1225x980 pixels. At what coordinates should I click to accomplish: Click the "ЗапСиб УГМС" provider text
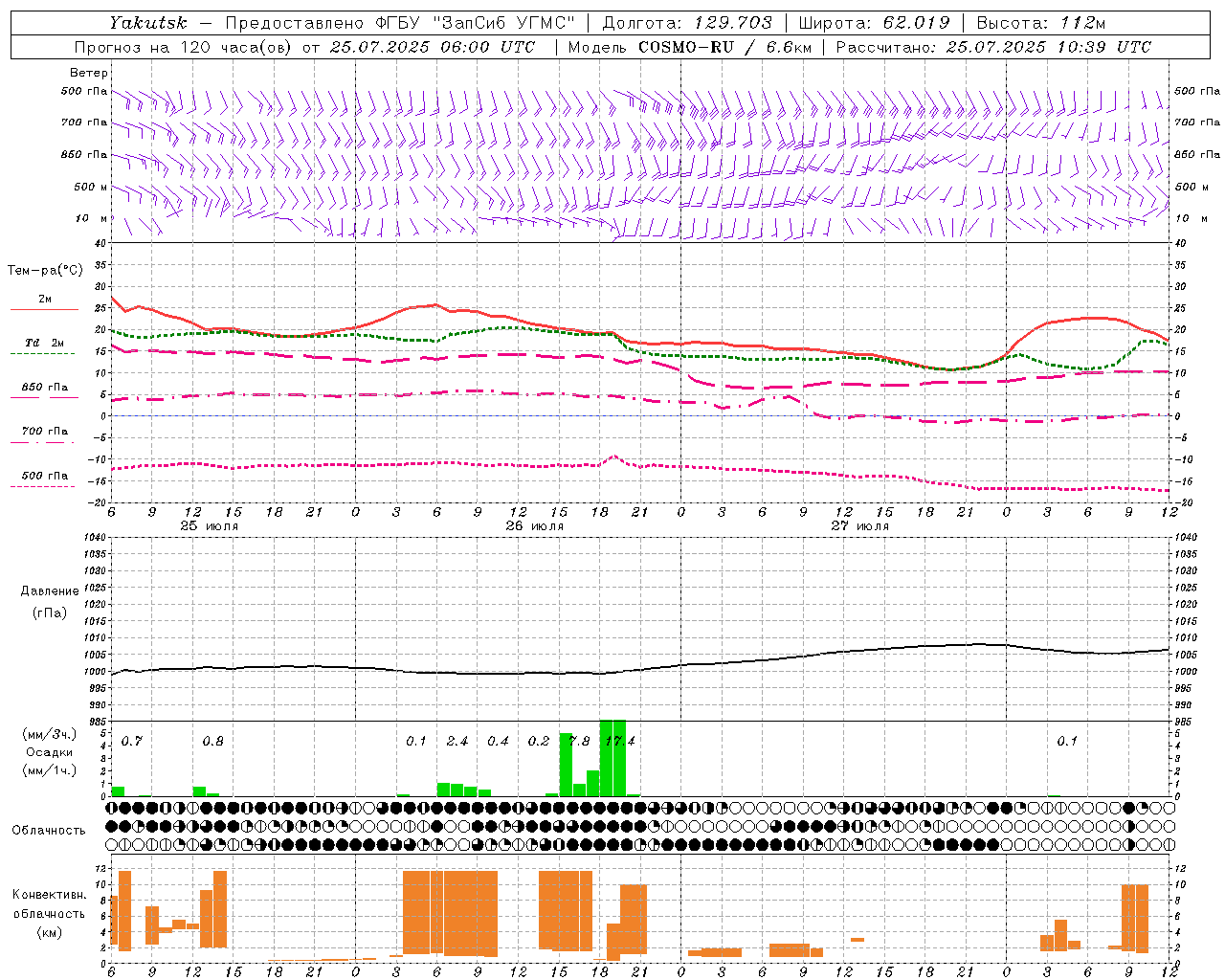(504, 23)
